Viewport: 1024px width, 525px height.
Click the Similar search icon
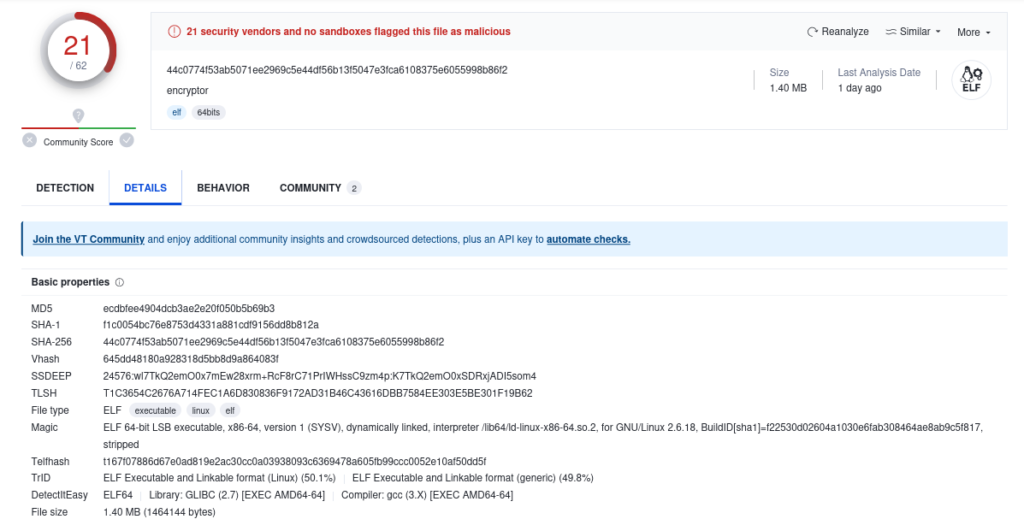point(891,31)
